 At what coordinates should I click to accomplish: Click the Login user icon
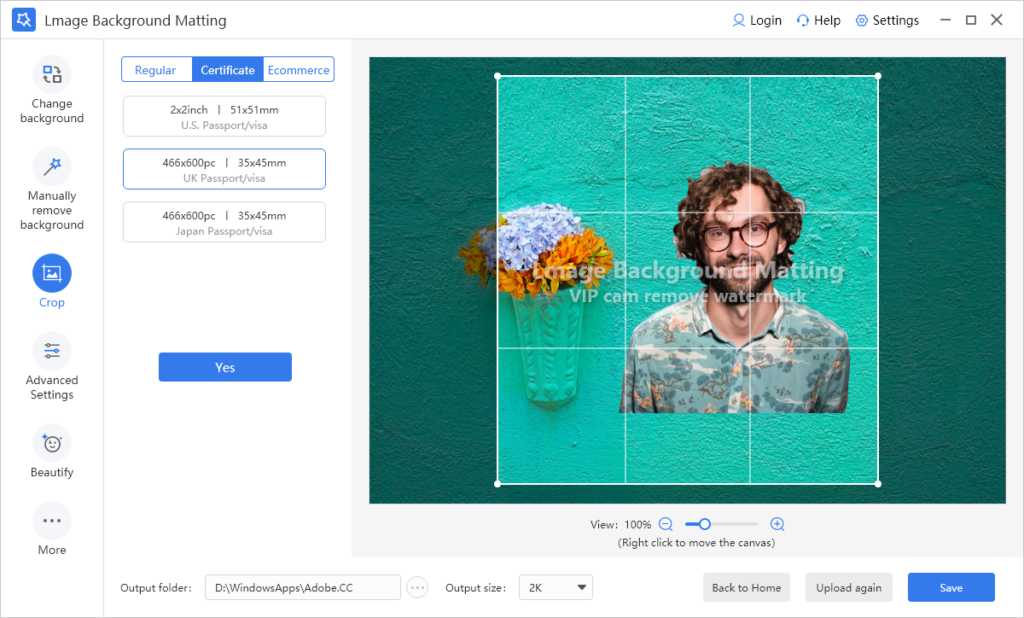[x=739, y=20]
